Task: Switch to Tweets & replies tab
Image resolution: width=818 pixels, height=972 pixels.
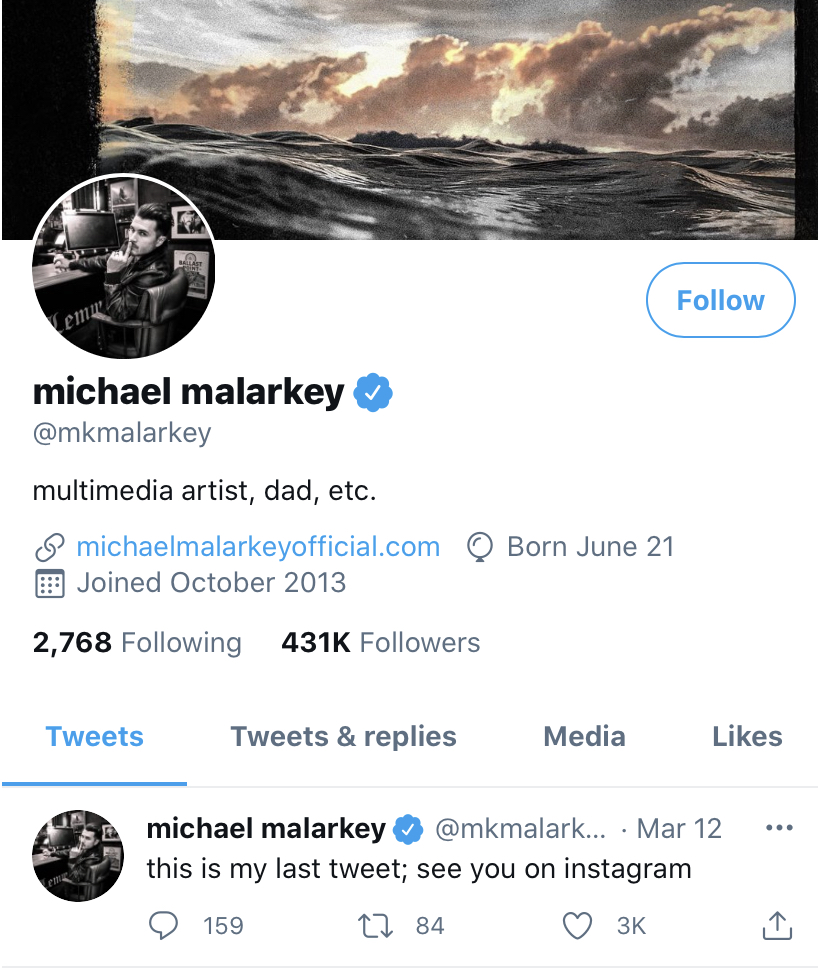Action: (343, 737)
